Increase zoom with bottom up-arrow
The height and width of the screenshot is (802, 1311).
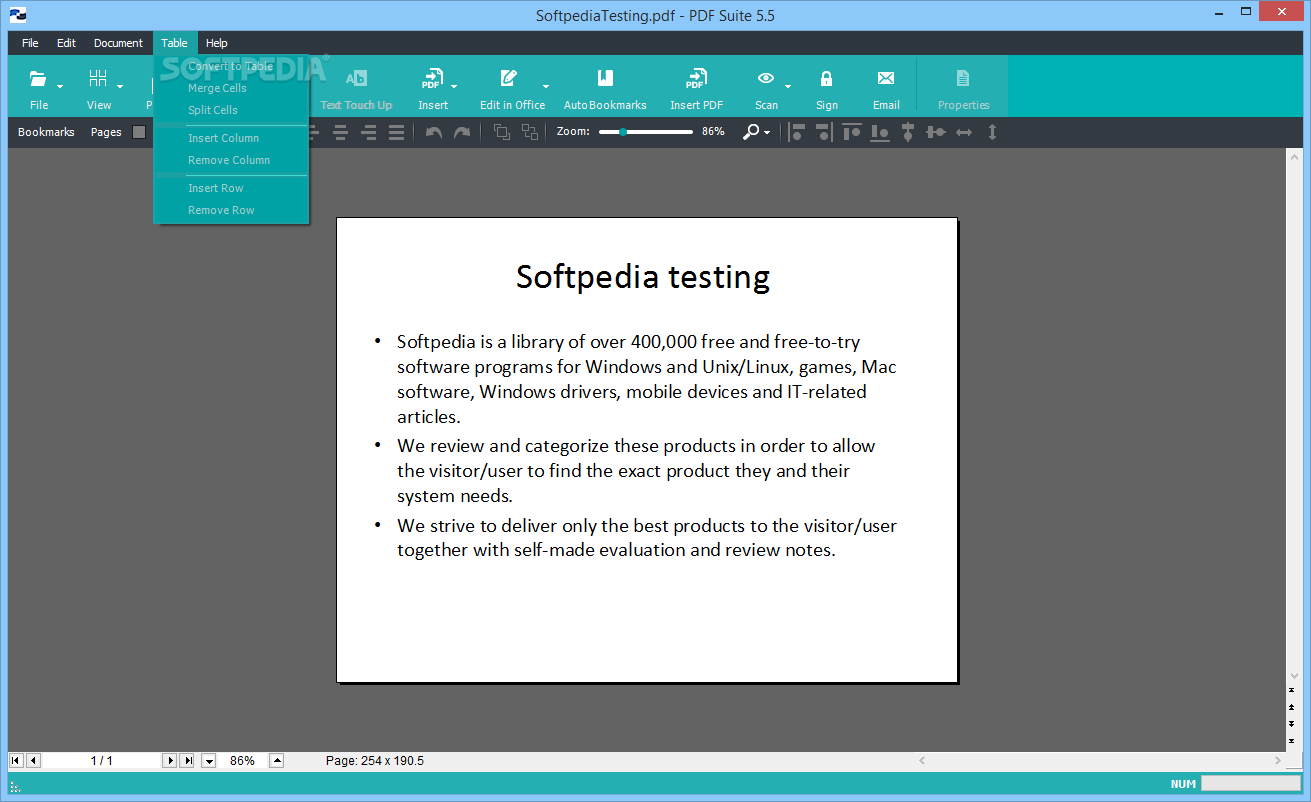pos(277,761)
